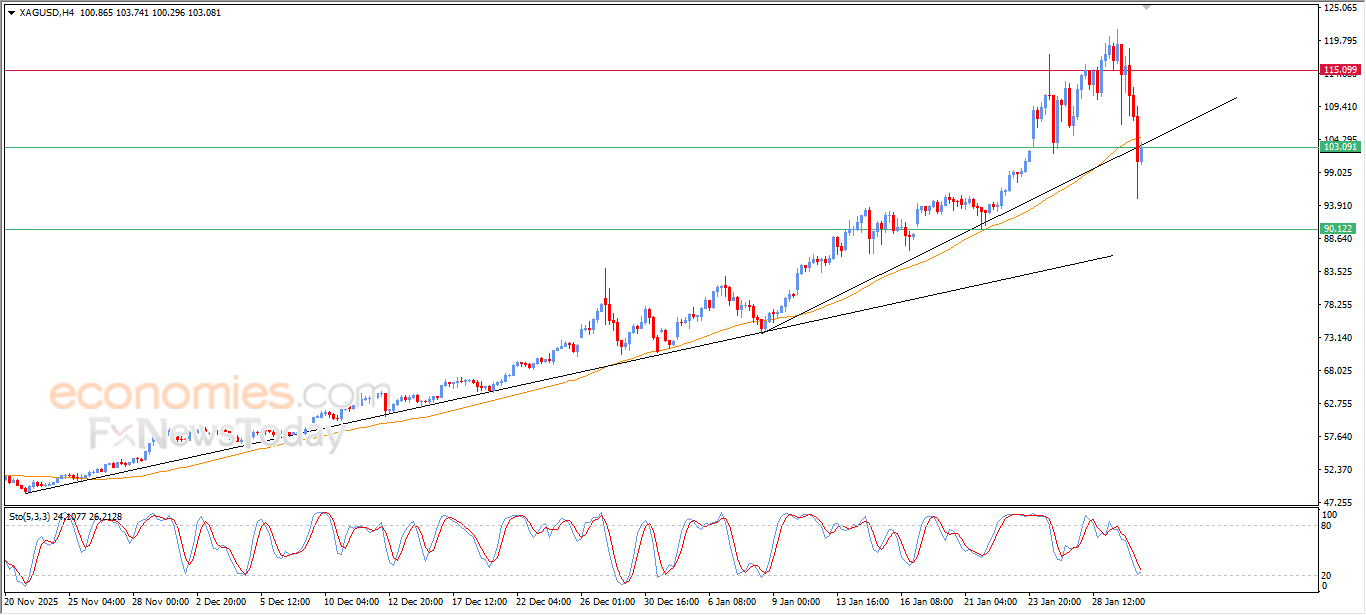
Task: Click the economies.com watermark logo
Action: pos(205,394)
